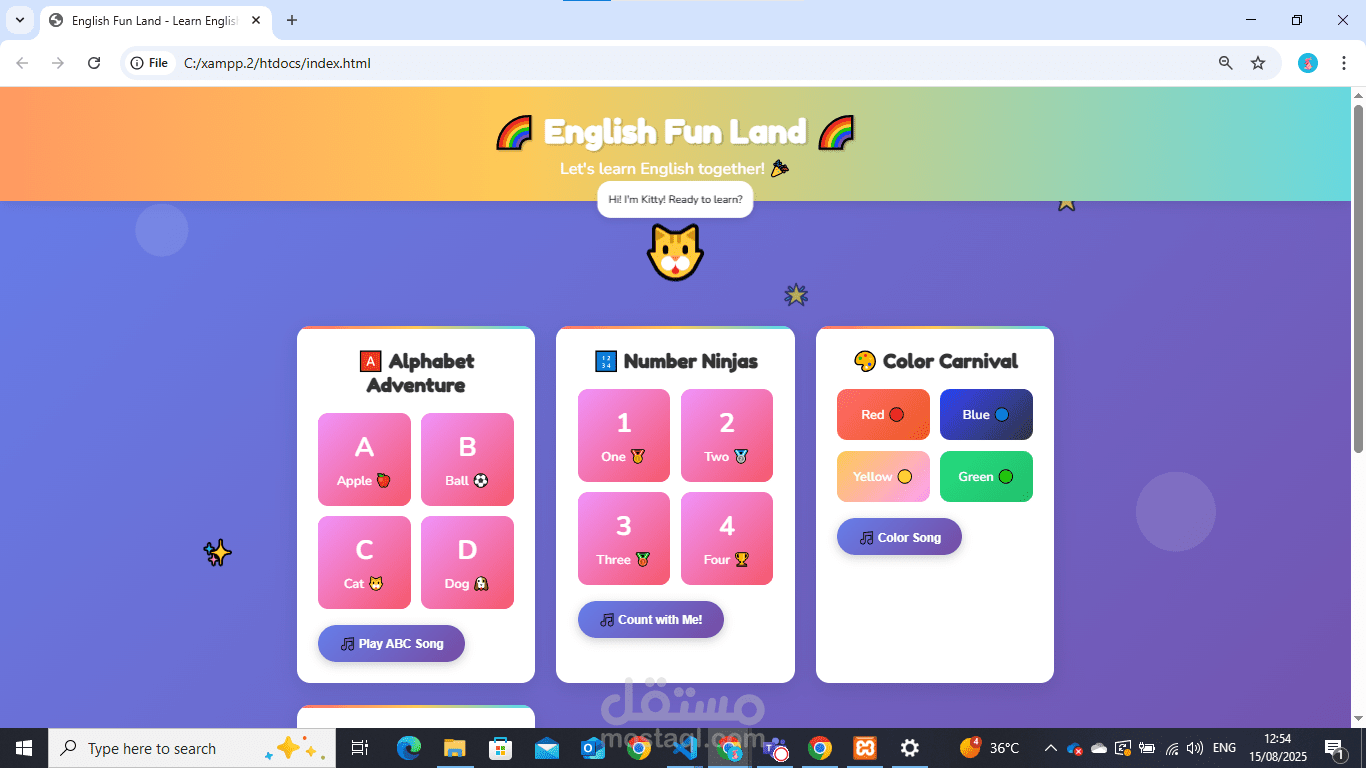Choose the letter C Cat card
The image size is (1366, 768).
click(364, 562)
